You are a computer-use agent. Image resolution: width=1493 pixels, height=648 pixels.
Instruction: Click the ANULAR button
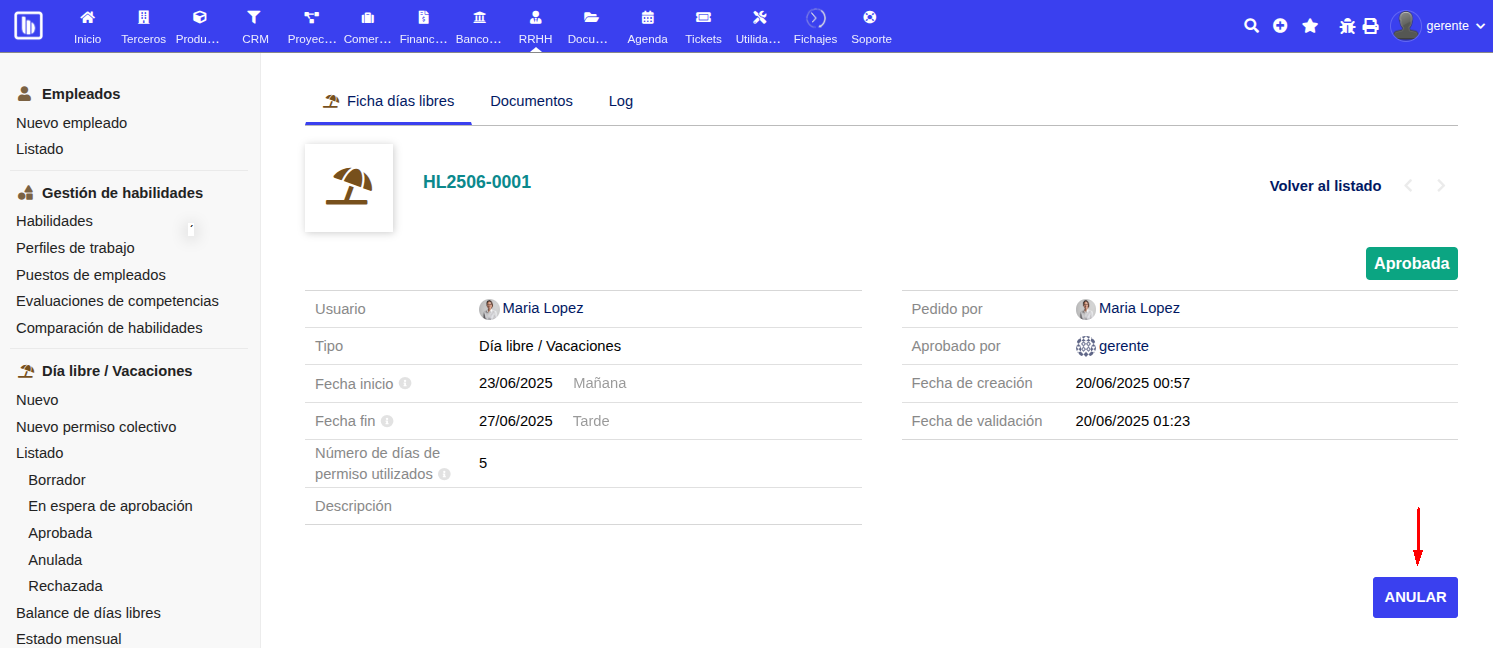(1415, 597)
